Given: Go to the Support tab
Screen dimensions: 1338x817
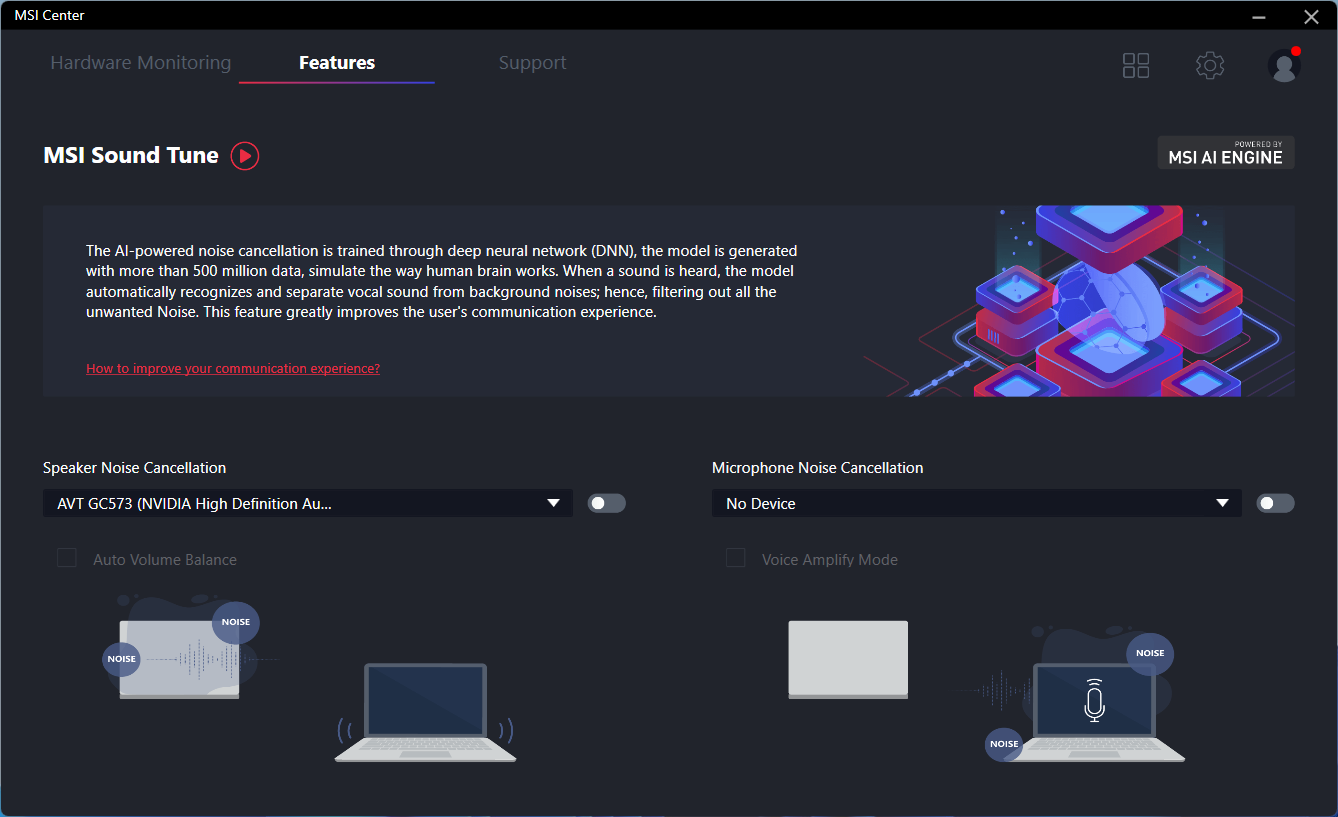Looking at the screenshot, I should click(x=532, y=63).
